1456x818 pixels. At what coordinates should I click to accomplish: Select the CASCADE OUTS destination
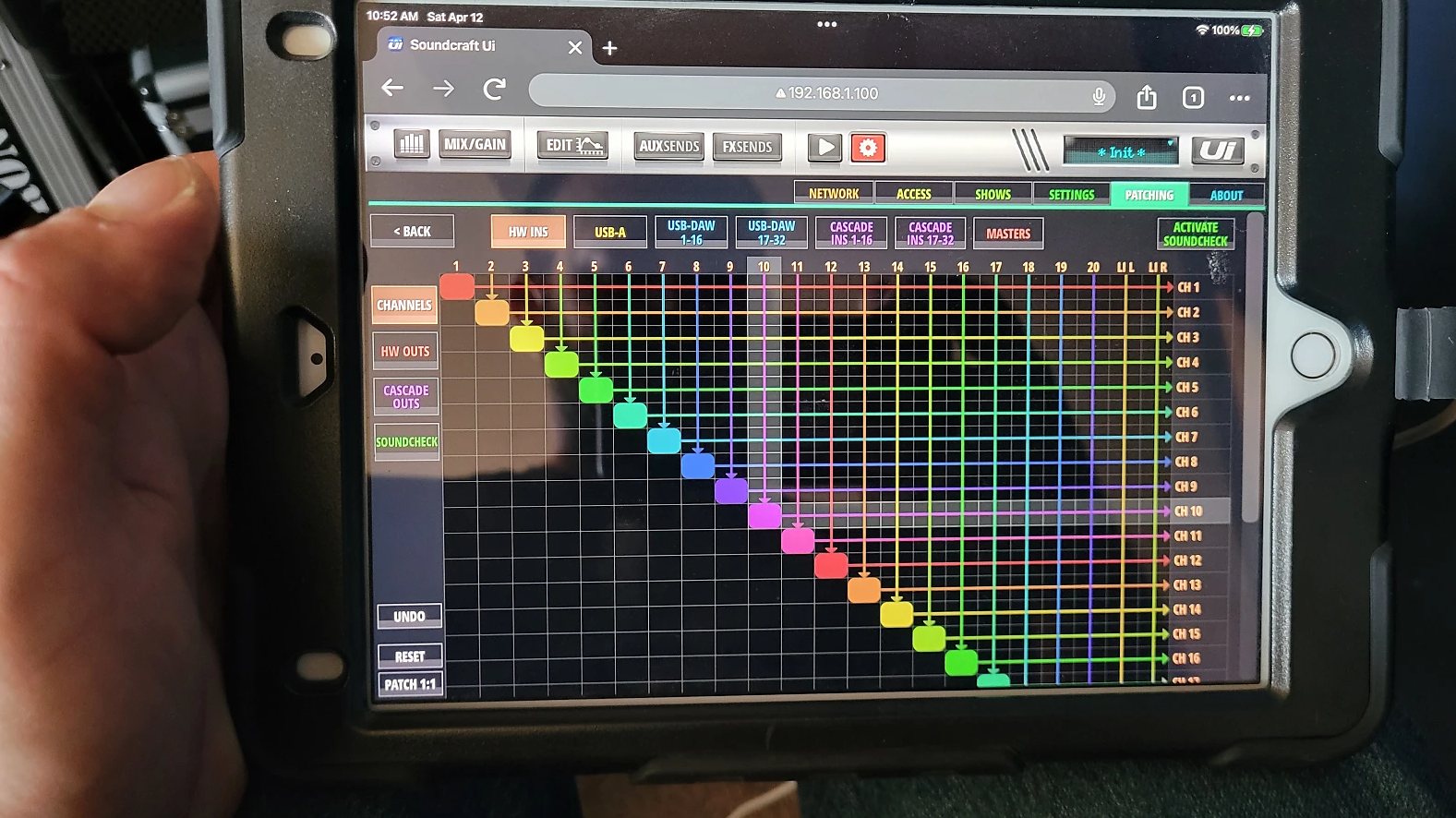point(406,397)
